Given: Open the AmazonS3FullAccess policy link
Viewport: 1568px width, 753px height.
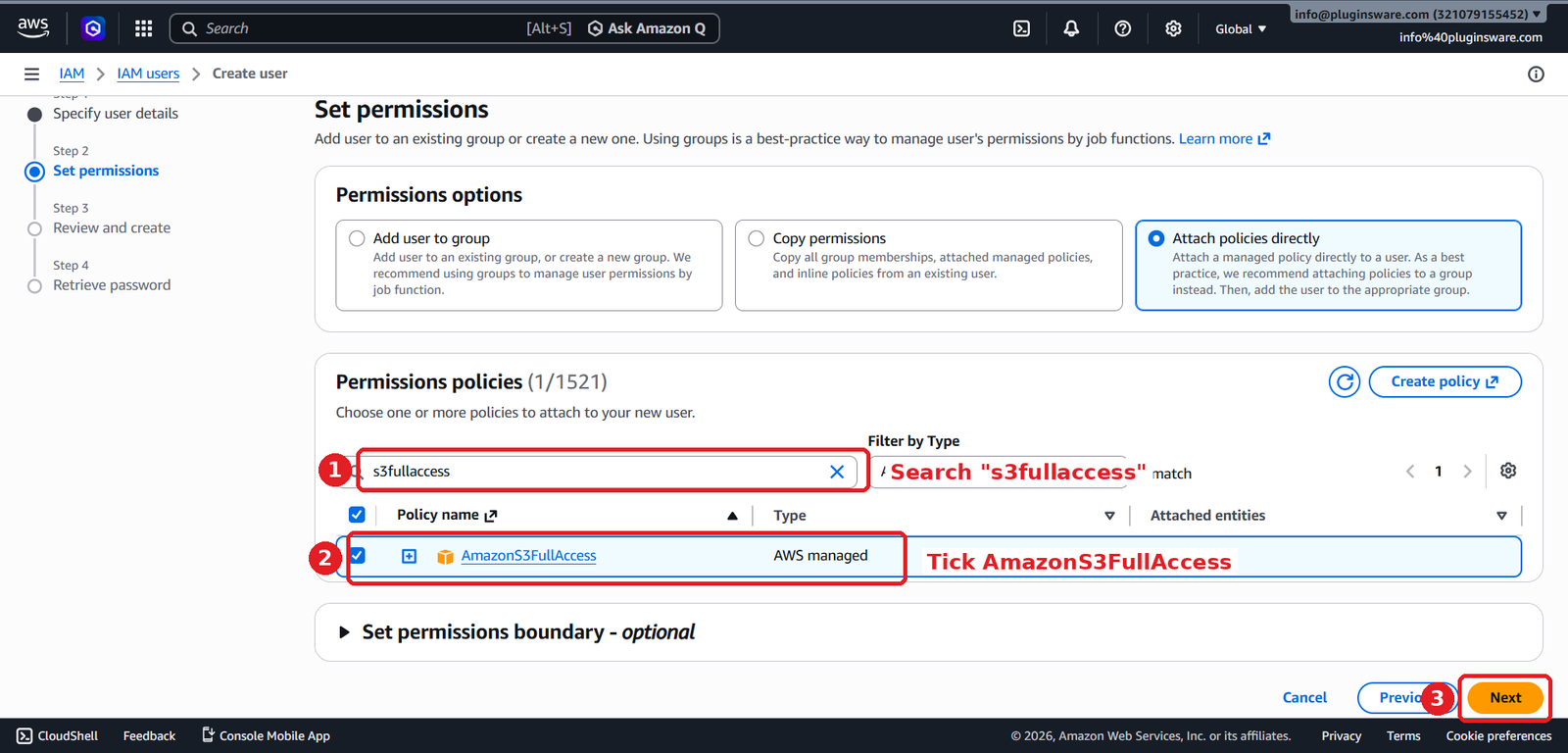Looking at the screenshot, I should [528, 556].
